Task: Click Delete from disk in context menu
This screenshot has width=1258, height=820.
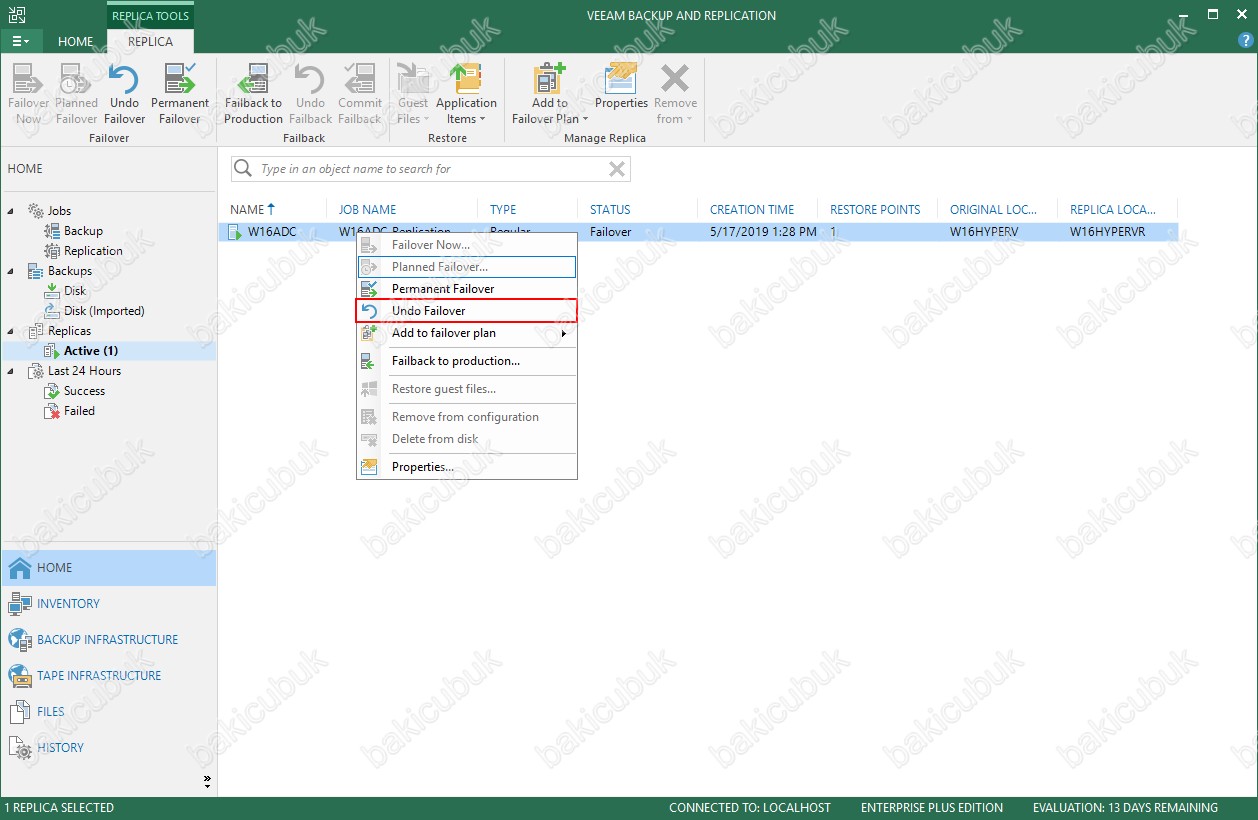Action: coord(467,439)
